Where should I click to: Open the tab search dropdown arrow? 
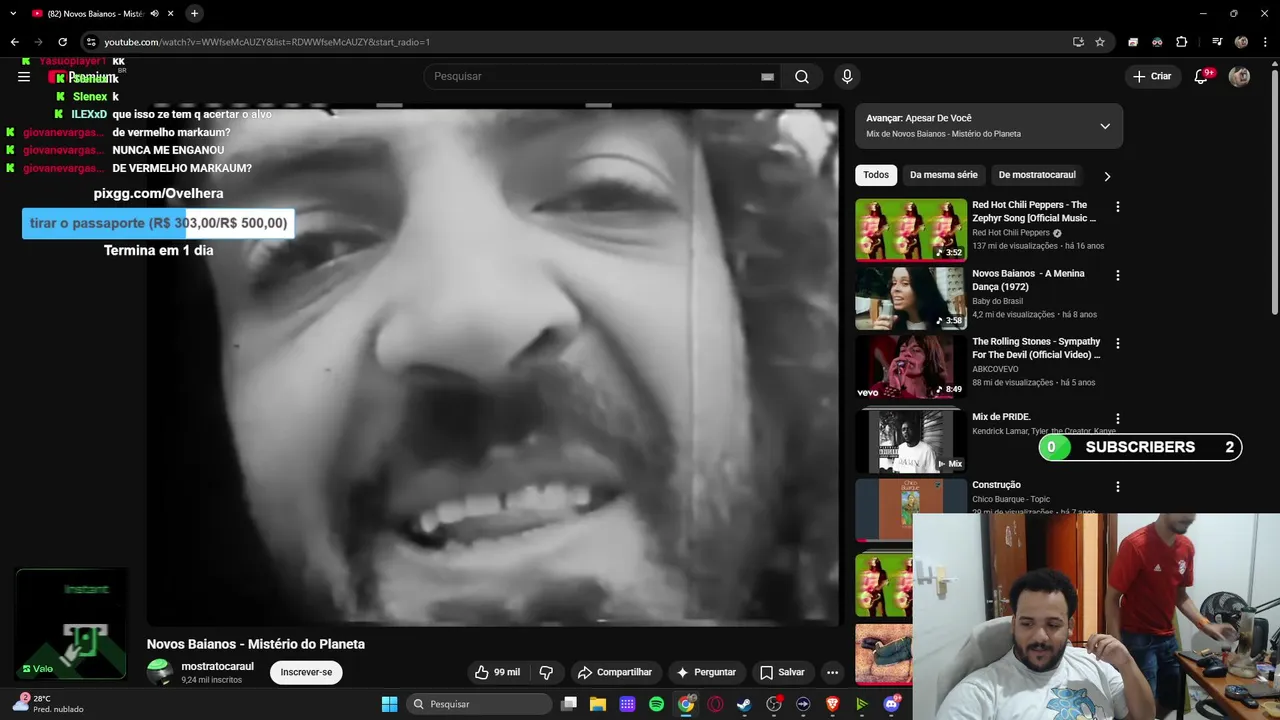point(13,13)
